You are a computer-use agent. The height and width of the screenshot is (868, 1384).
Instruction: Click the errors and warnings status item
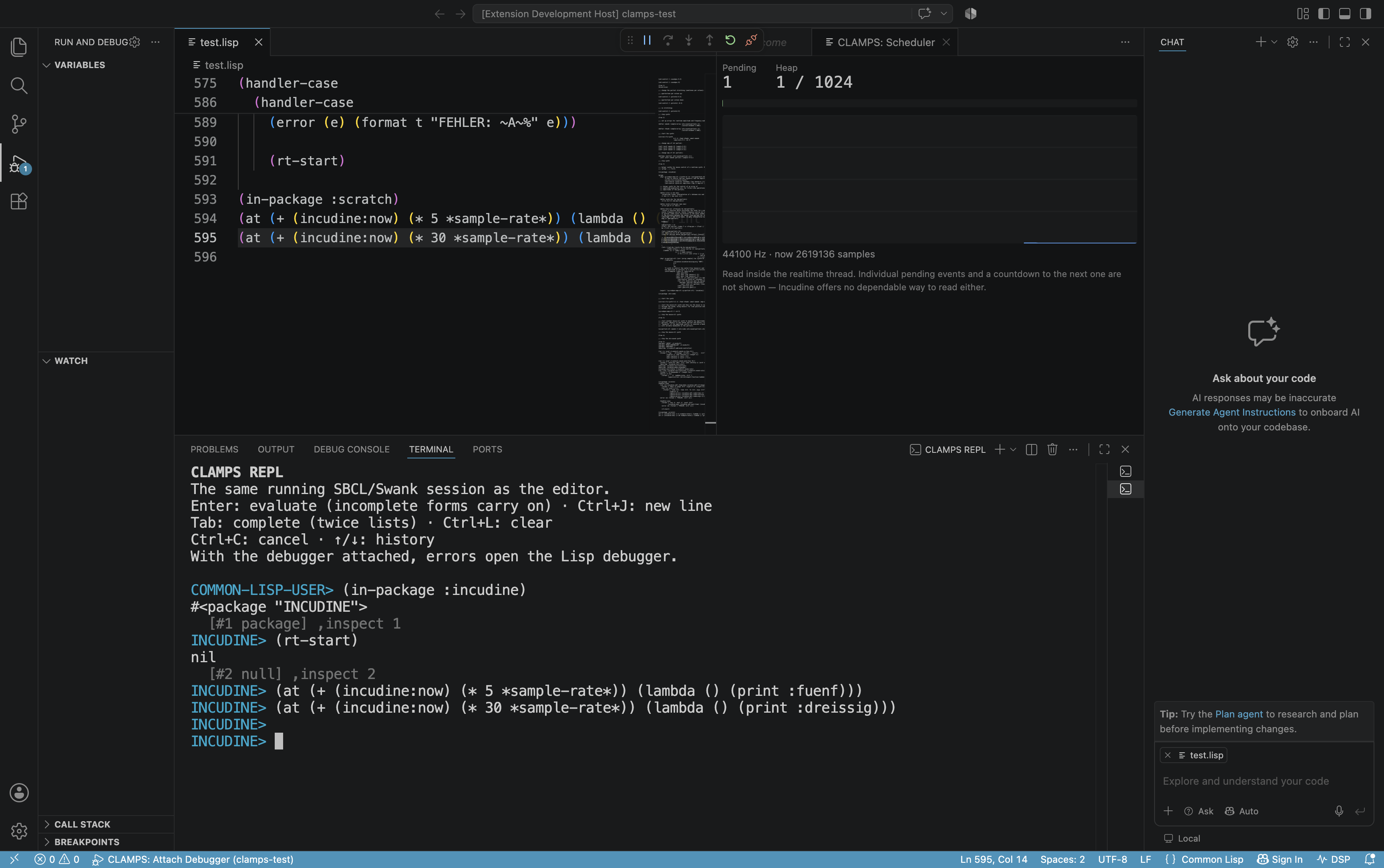pos(57,859)
